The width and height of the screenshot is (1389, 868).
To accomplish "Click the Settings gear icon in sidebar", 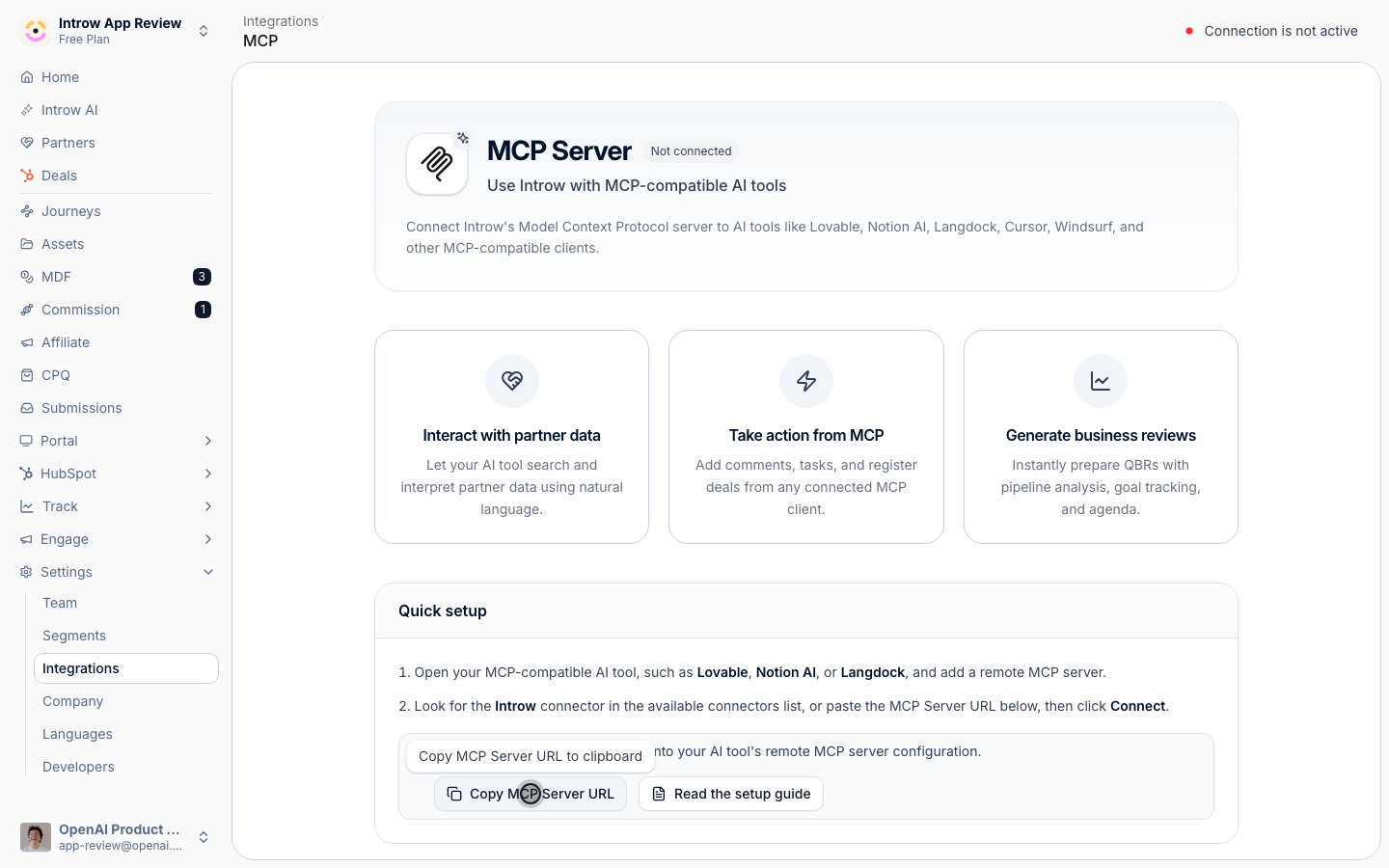I will tap(26, 572).
